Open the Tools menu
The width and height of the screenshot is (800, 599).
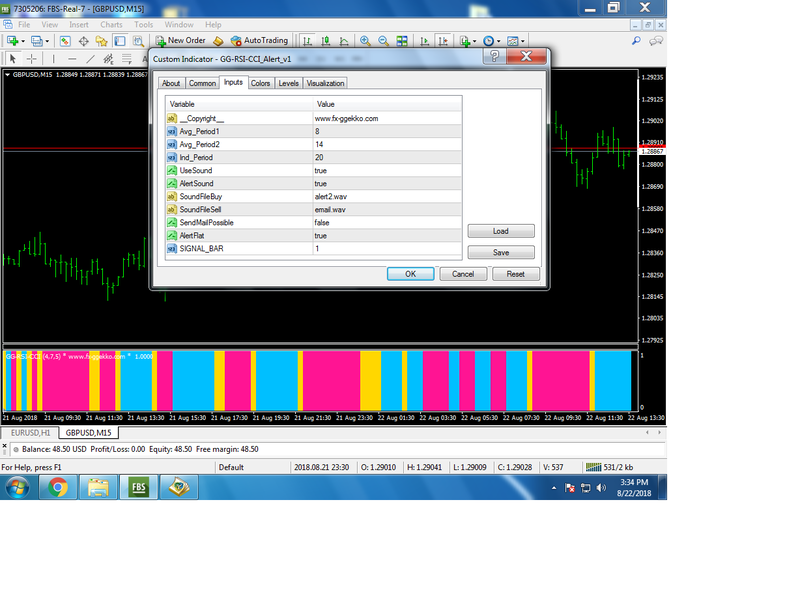pos(143,24)
